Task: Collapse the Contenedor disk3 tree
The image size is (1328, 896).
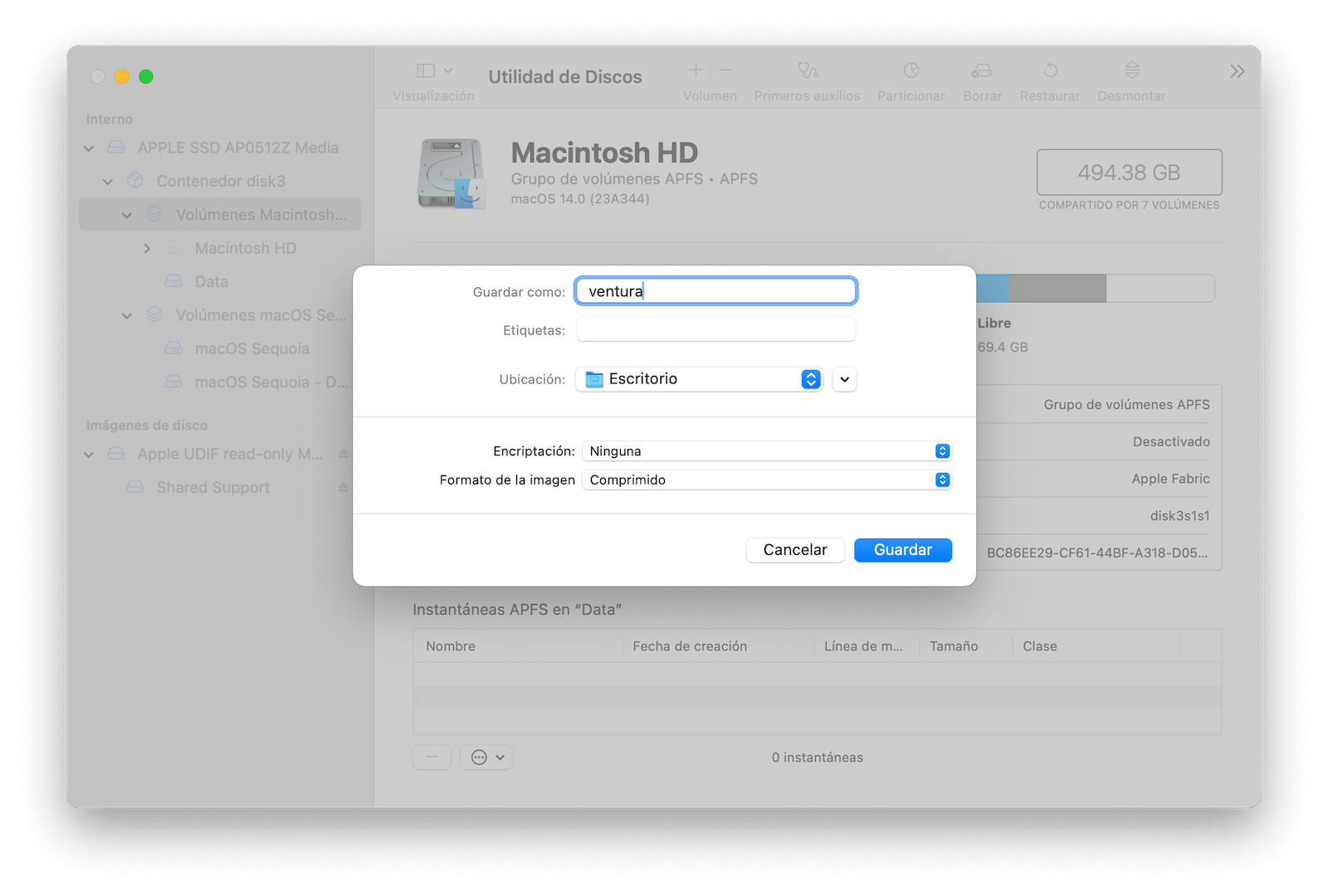Action: (108, 182)
